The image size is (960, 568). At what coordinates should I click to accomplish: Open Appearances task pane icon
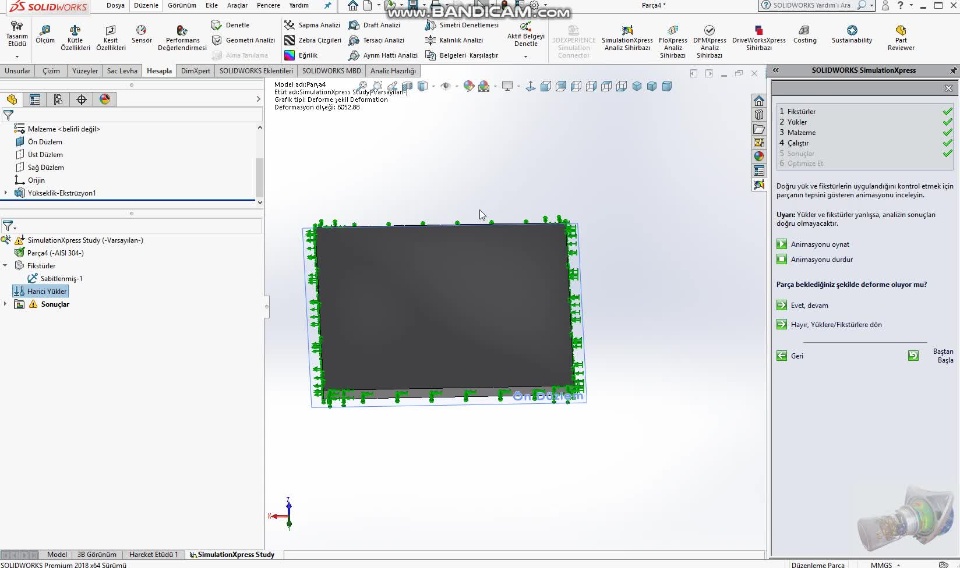tap(759, 156)
